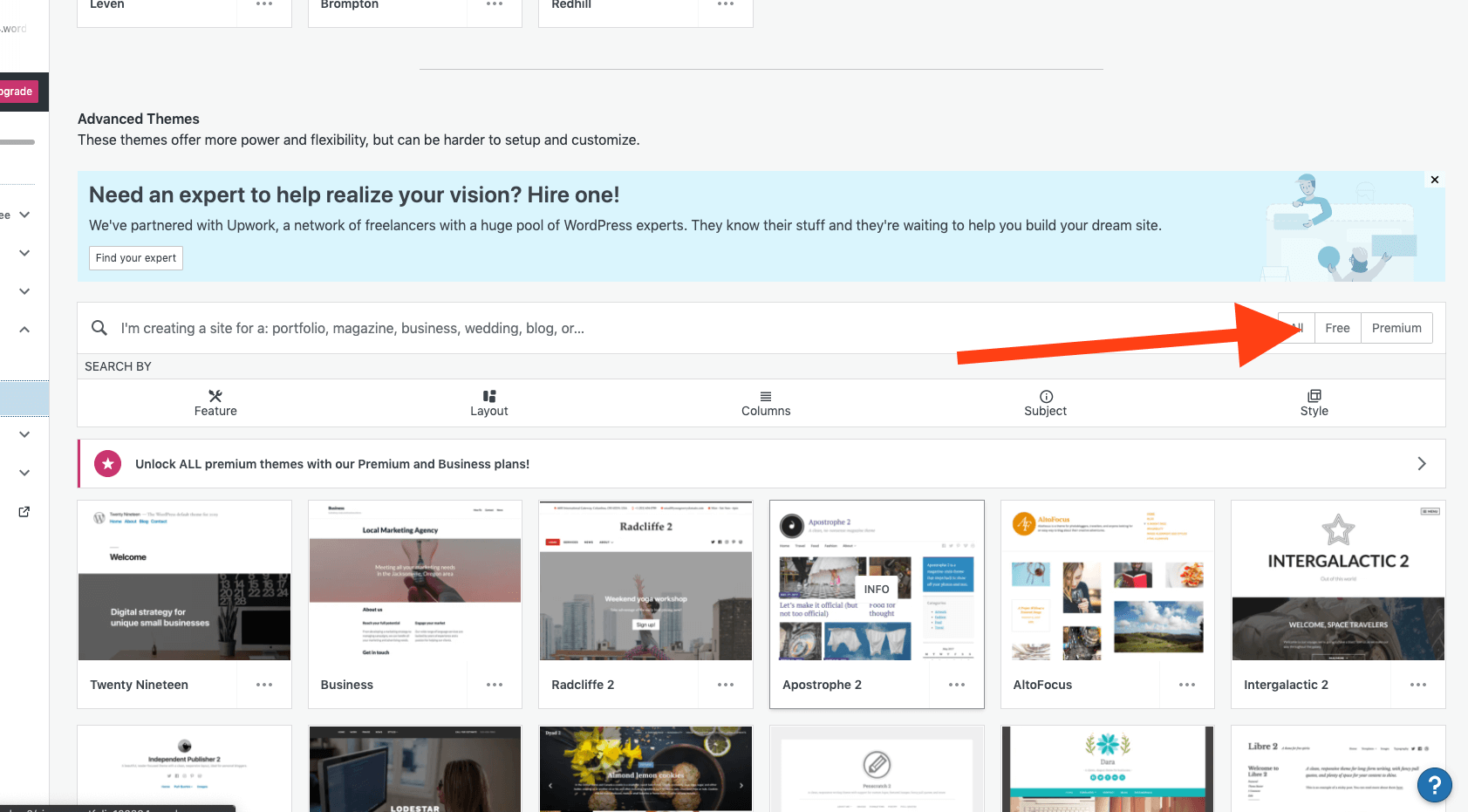Image resolution: width=1468 pixels, height=812 pixels.
Task: Click the Business theme name
Action: pos(346,685)
